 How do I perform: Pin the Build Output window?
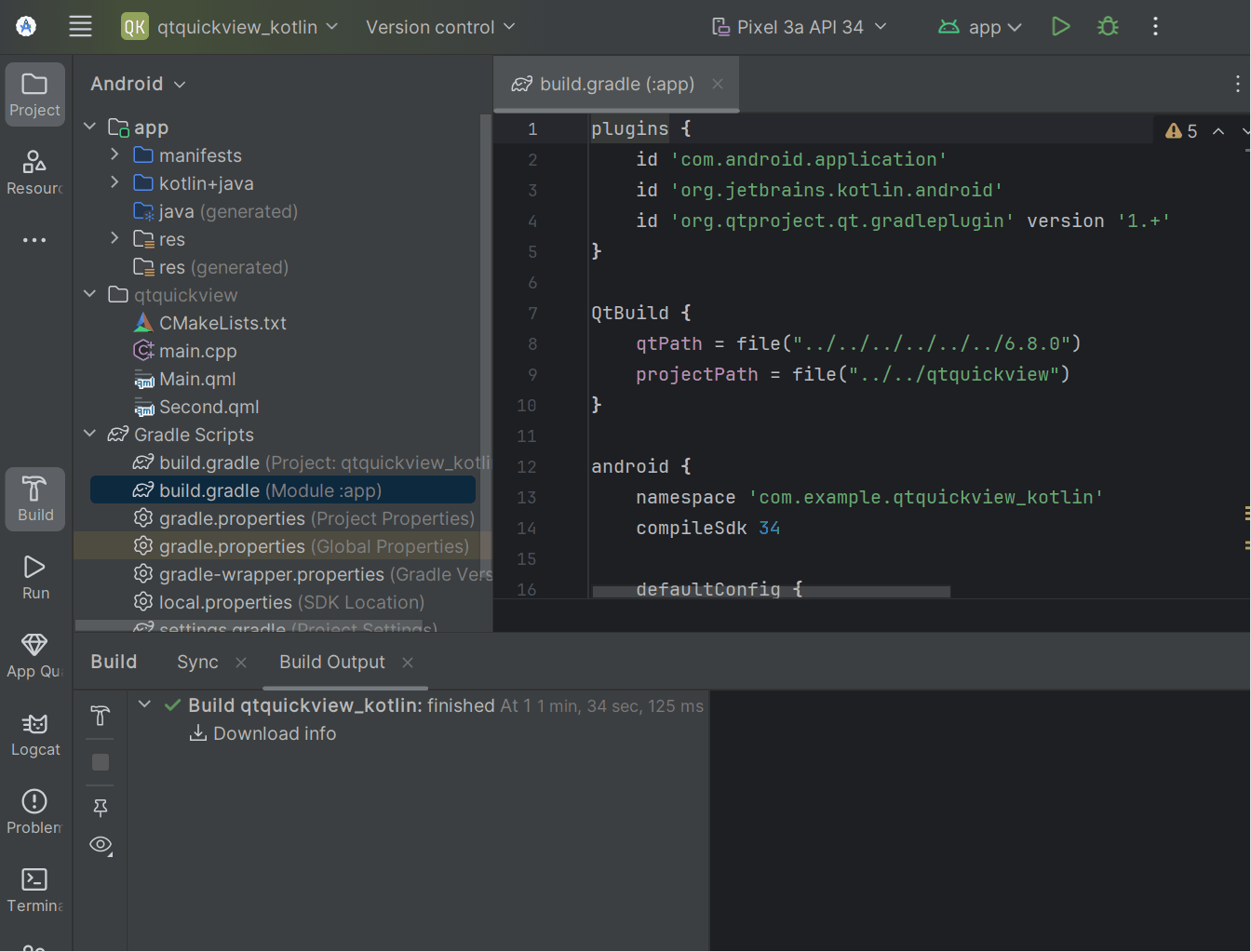(100, 808)
